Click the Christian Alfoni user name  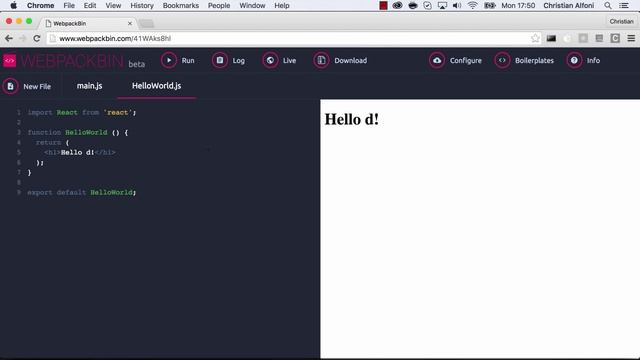click(x=569, y=6)
